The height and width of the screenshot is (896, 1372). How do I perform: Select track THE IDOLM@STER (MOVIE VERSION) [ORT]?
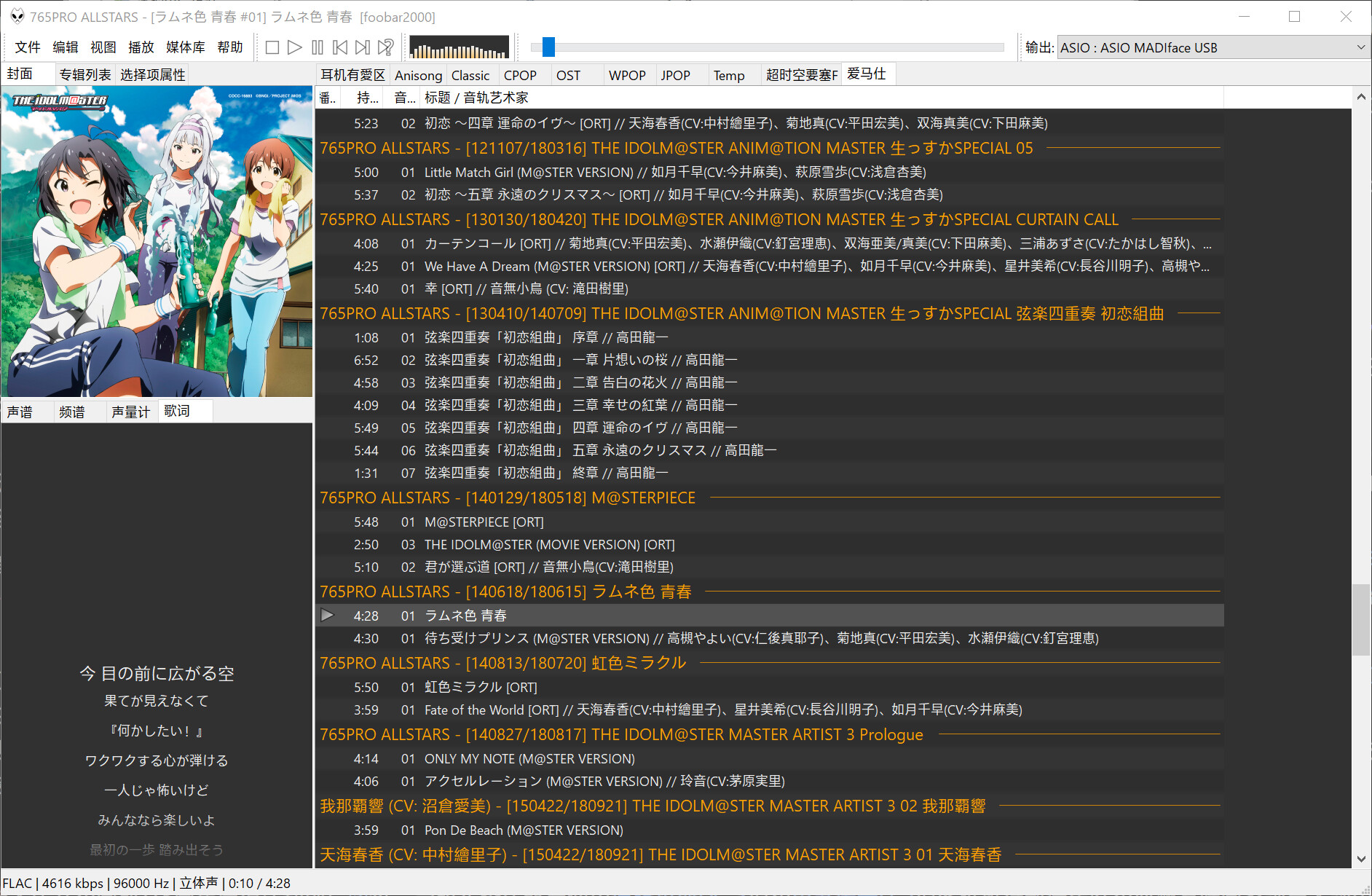coord(770,544)
